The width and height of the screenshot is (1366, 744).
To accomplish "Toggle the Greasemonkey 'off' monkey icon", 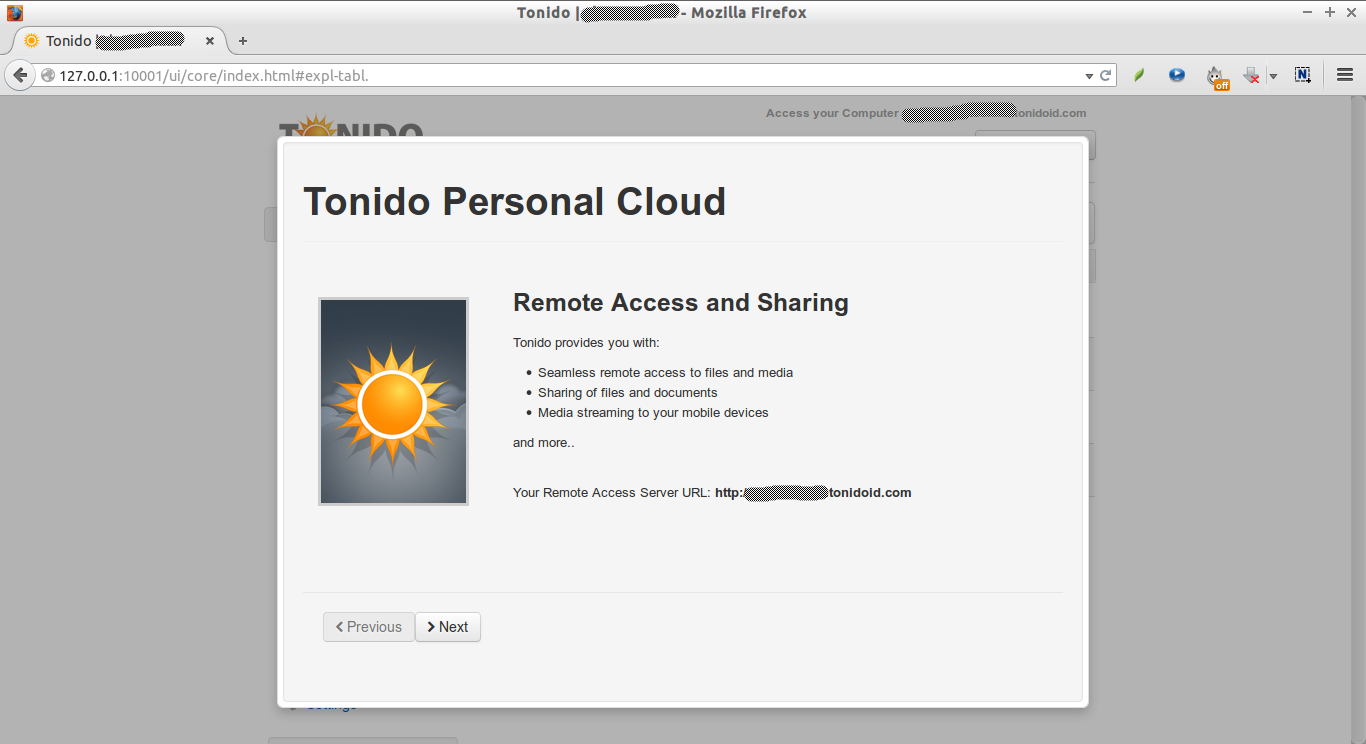I will click(1216, 76).
